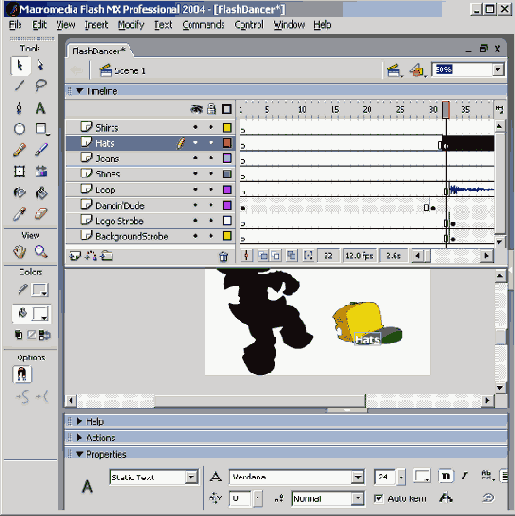Toggle lock dot on Jeans layer
Image resolution: width=515 pixels, height=516 pixels.
pyautogui.click(x=211, y=158)
